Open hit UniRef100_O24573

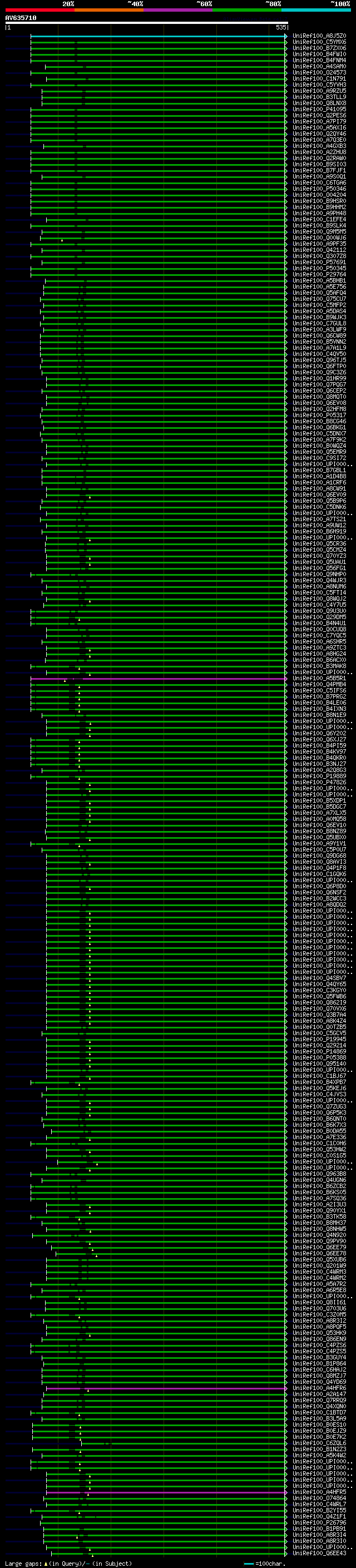pos(319,72)
